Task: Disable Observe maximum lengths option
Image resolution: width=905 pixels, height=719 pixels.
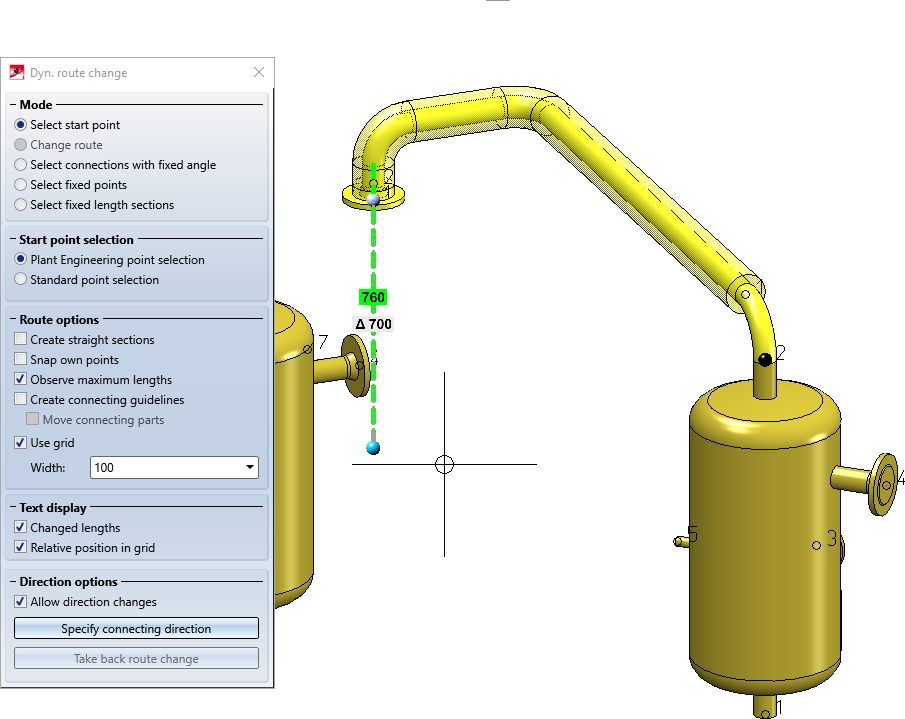Action: [x=21, y=380]
